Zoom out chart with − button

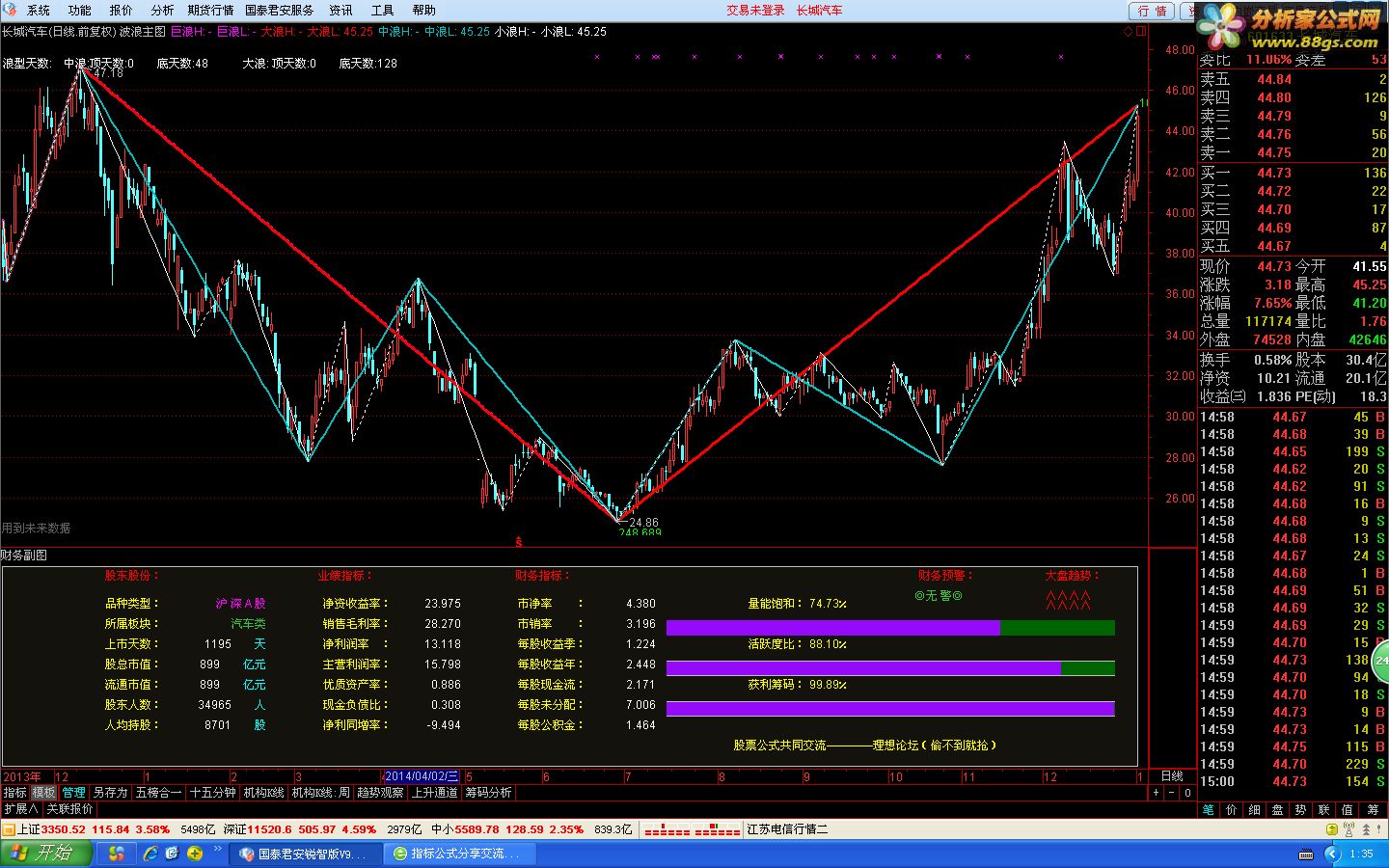click(x=1171, y=793)
